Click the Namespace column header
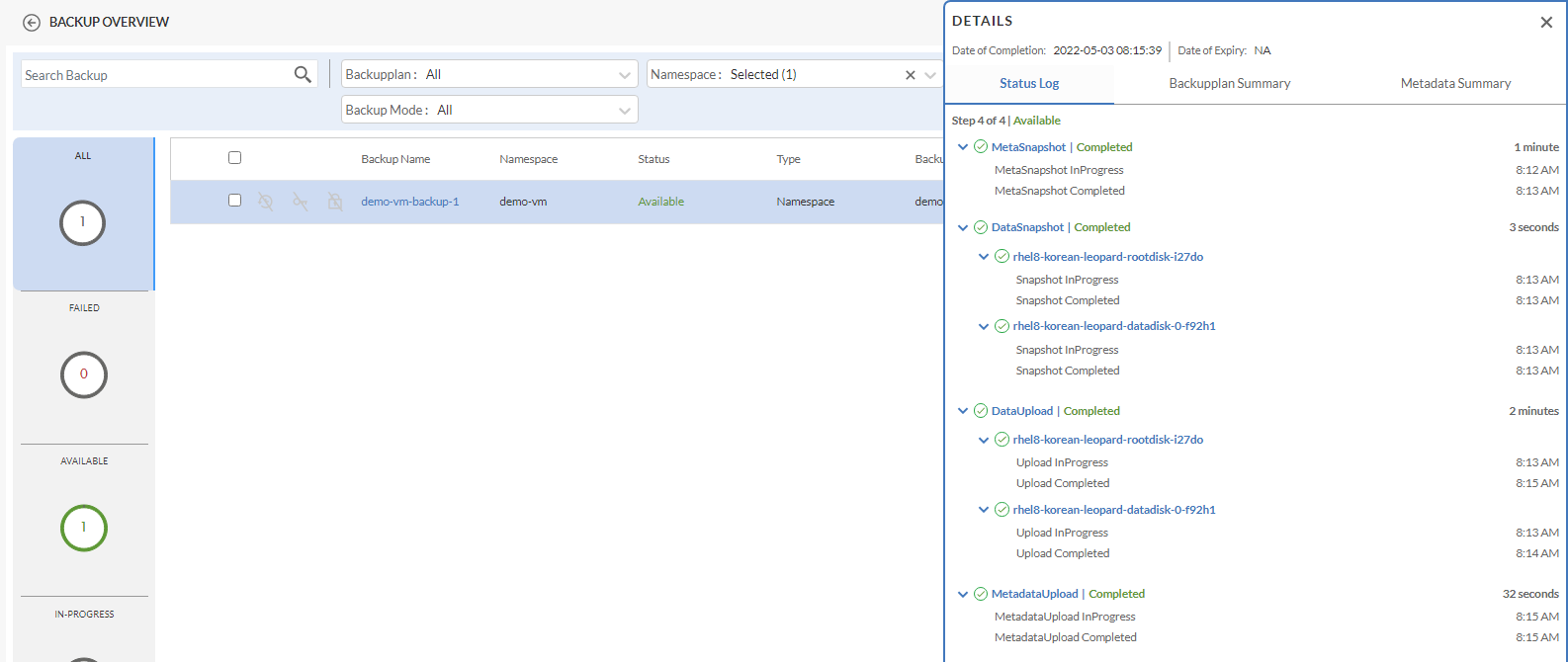Screen dimensions: 1568x662 point(529,159)
